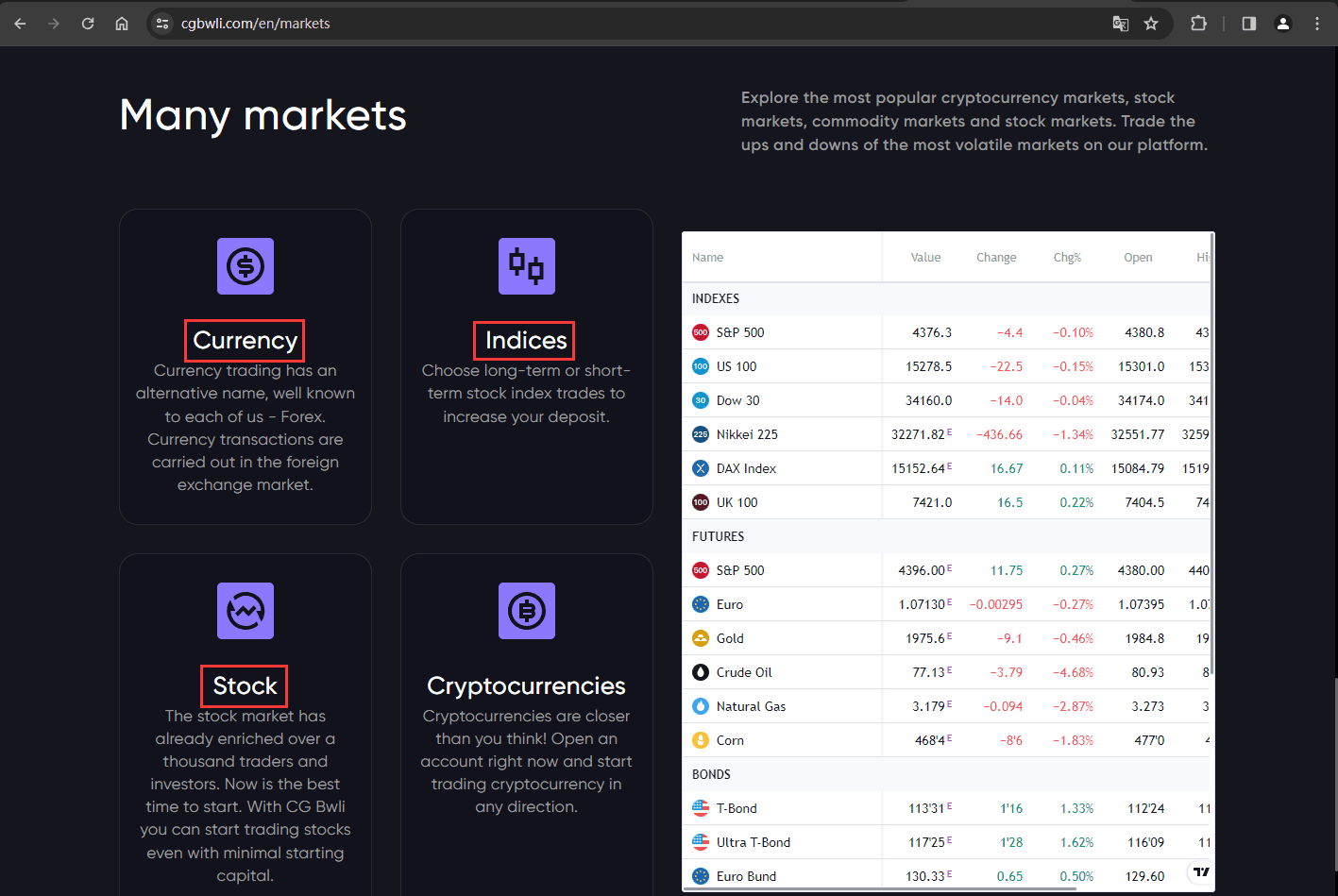Open the Natural Gas row name
This screenshot has width=1338, height=896.
click(x=751, y=706)
